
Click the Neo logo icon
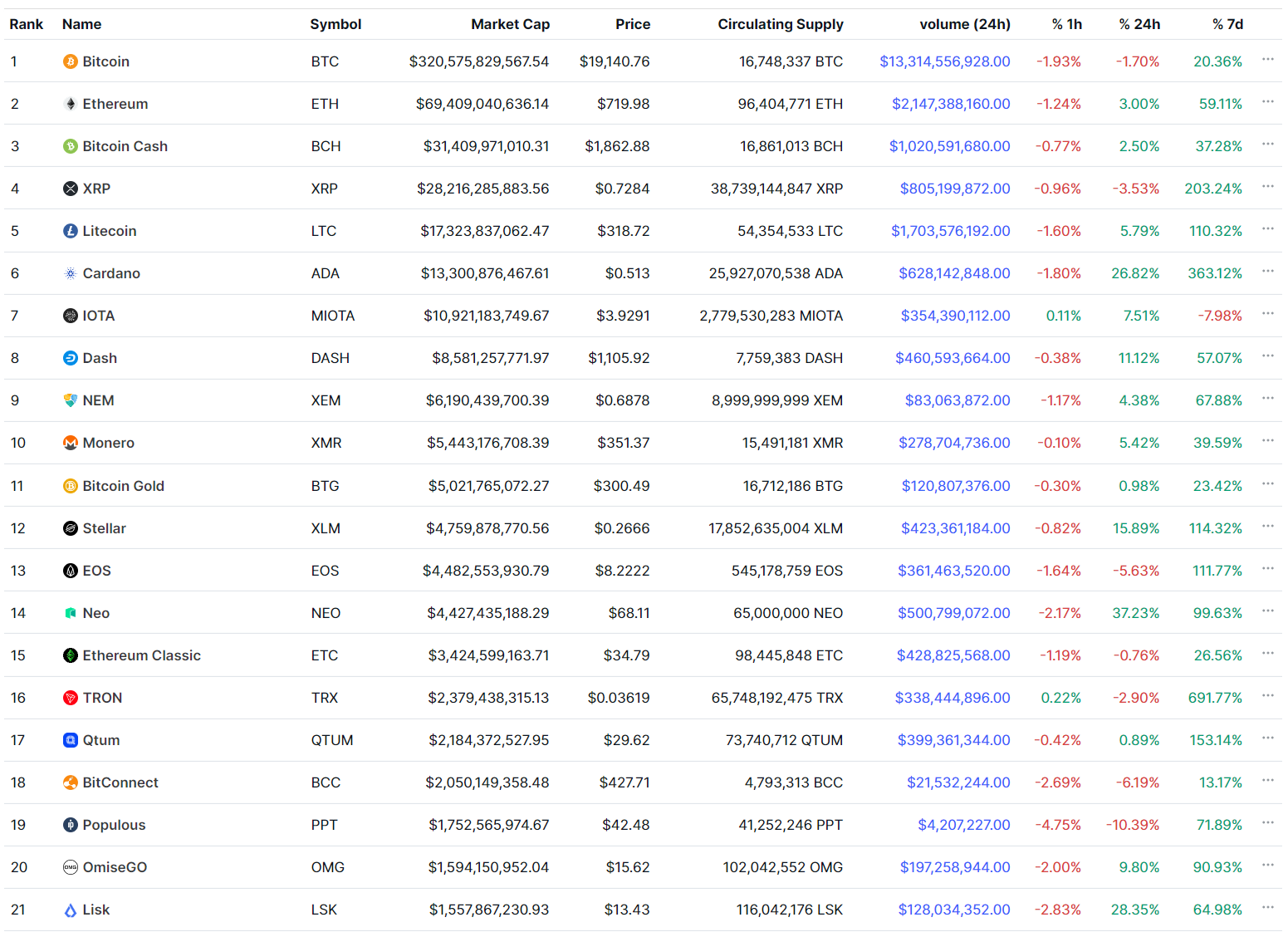coord(71,613)
